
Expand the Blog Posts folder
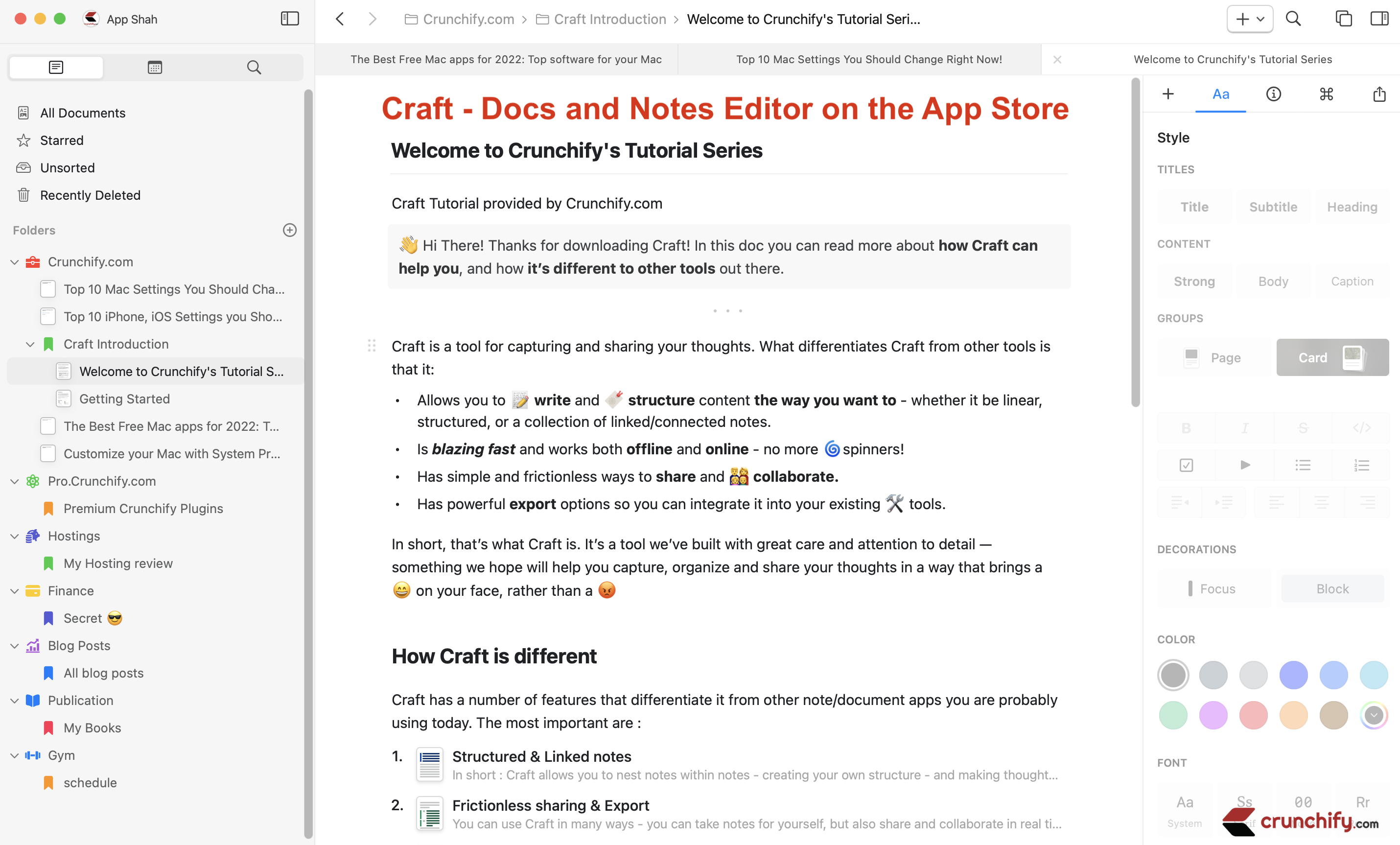coord(15,645)
